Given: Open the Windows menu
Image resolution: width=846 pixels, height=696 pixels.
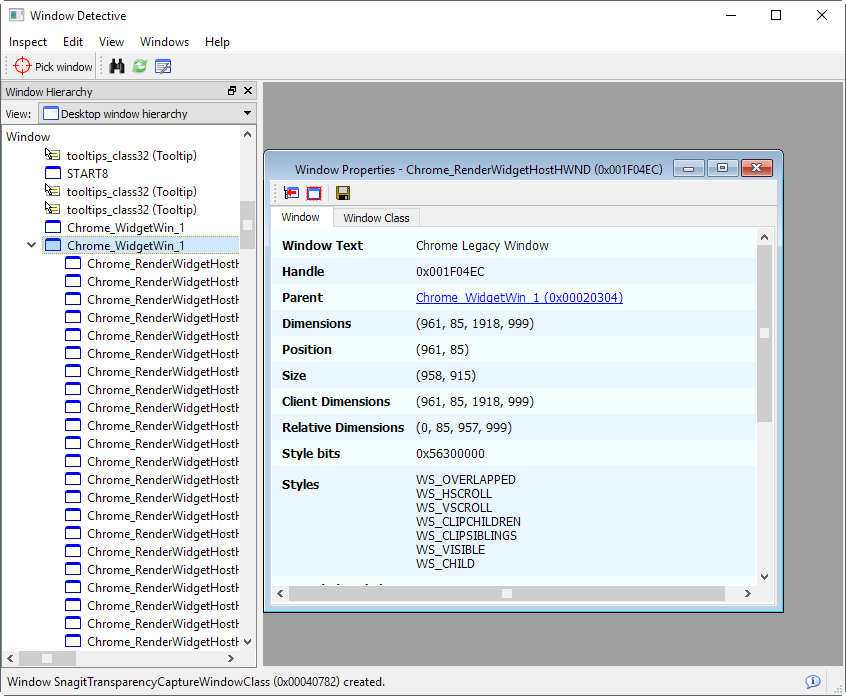Looking at the screenshot, I should (x=165, y=42).
